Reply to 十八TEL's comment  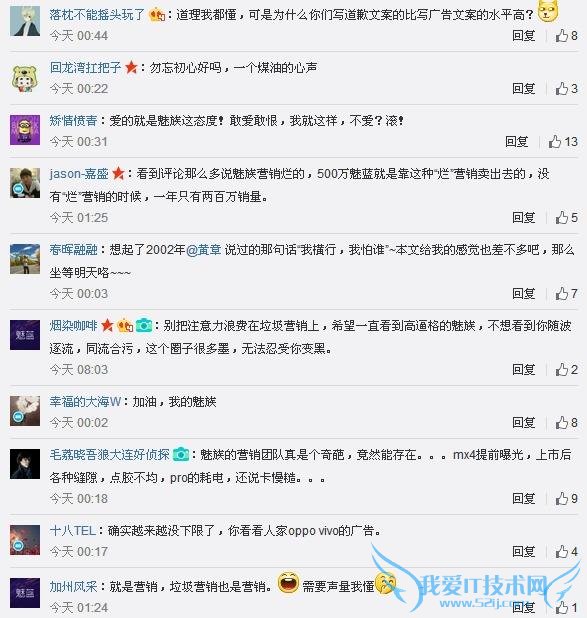point(524,551)
